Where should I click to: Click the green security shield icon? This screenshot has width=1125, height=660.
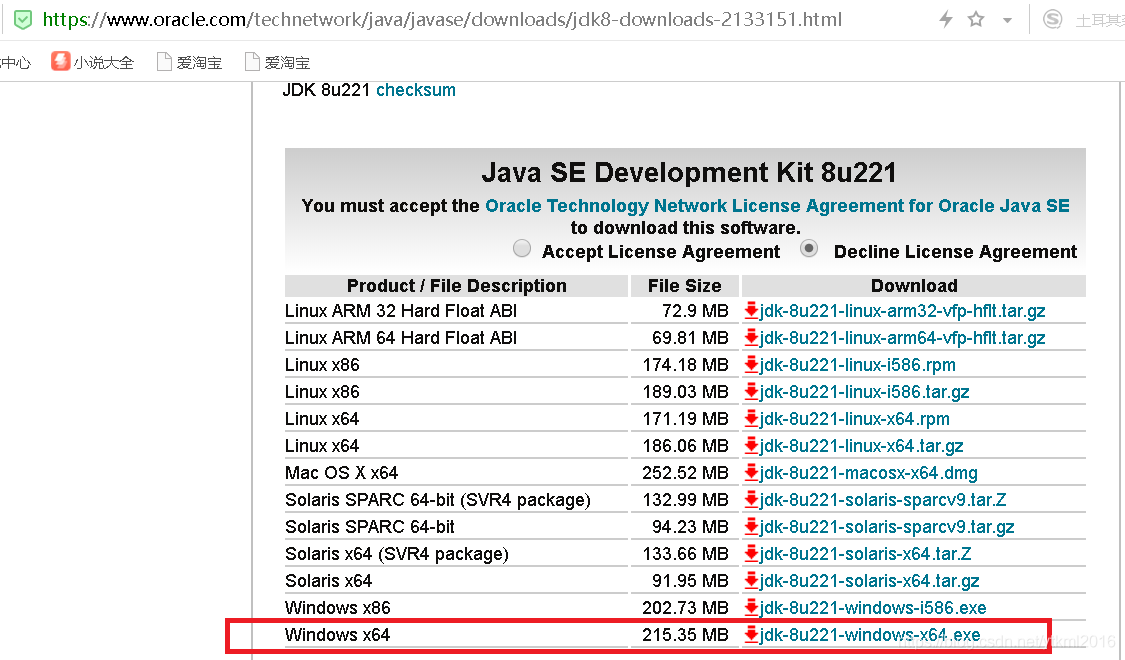click(23, 19)
